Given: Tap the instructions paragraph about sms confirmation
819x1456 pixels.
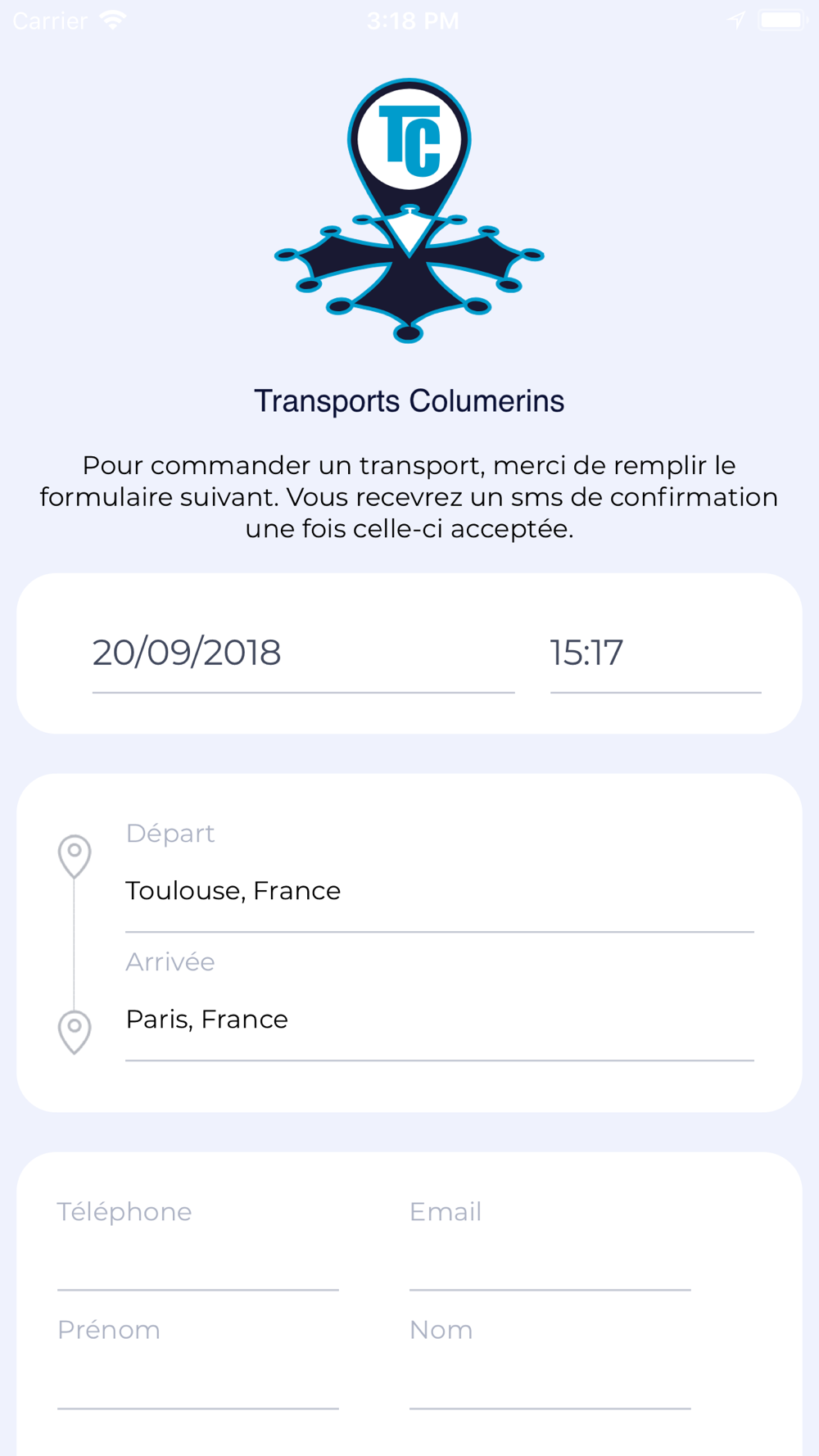Looking at the screenshot, I should 409,497.
